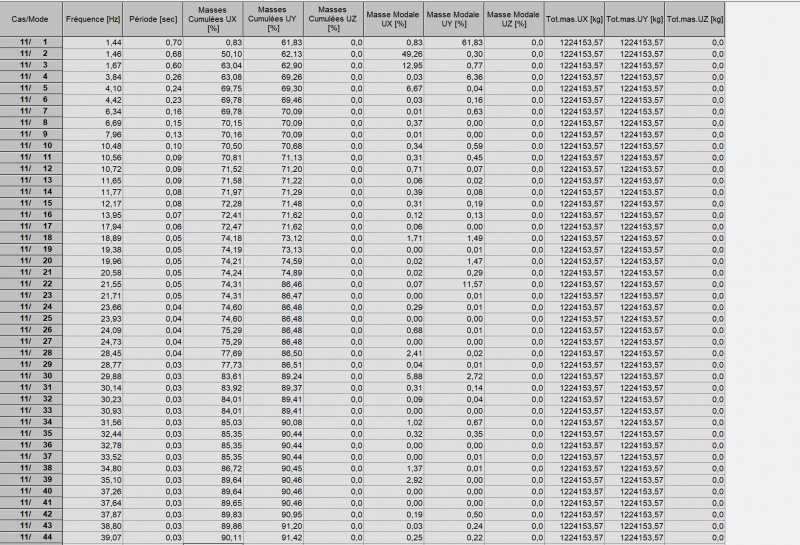The height and width of the screenshot is (545, 800).
Task: Click cumulative UY cell 86,46 in mode 22
Action: click(273, 284)
